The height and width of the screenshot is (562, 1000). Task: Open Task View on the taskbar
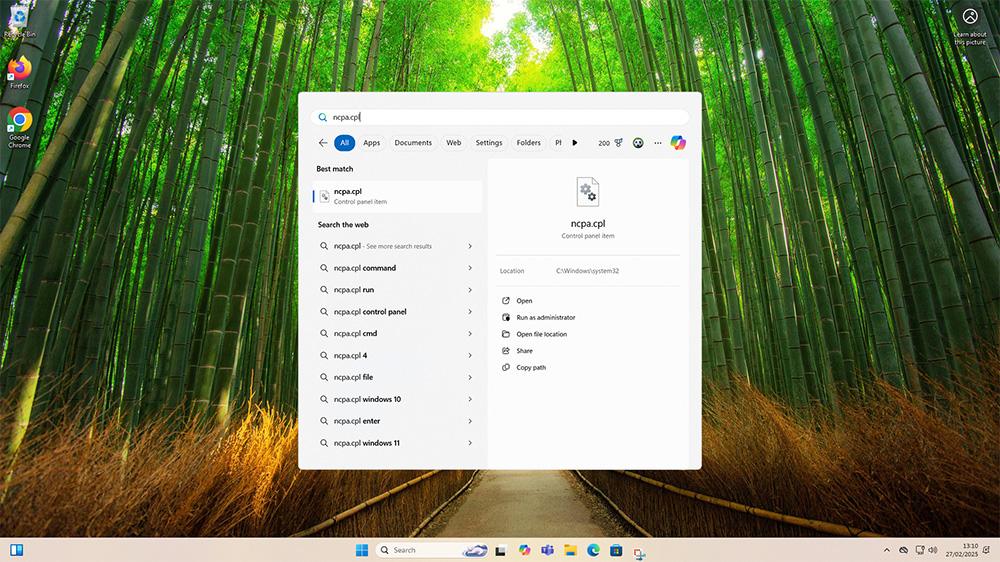tap(501, 551)
